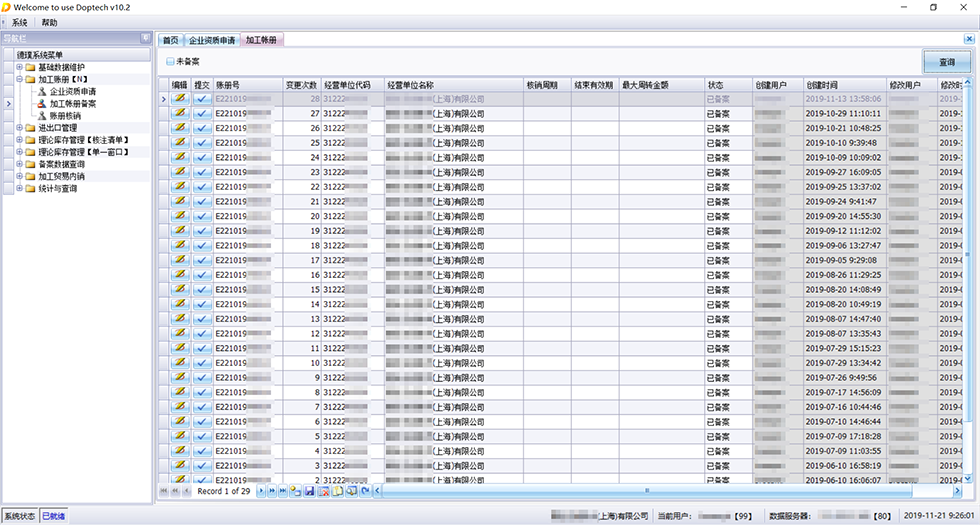Screen dimensions: 980x525
Task: Collapse the 加工账册【N】 tree node
Action: pos(18,79)
